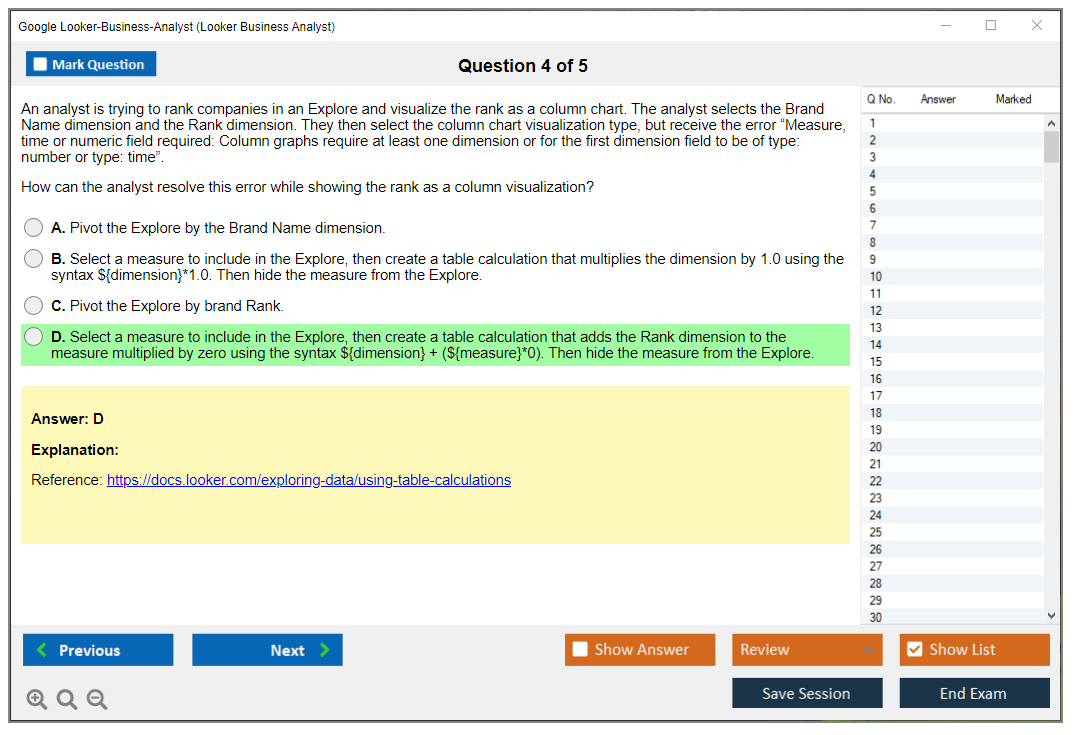This screenshot has height=735, width=1075.
Task: Advance with the Next button
Action: 267,650
